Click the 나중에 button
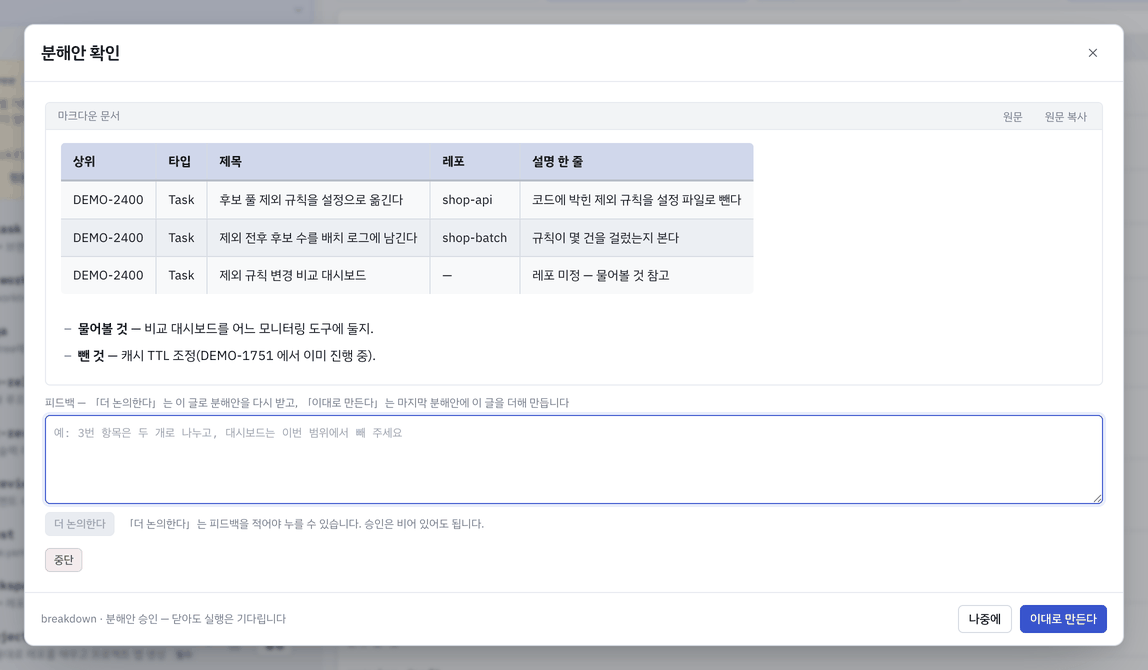This screenshot has width=1148, height=670. click(x=985, y=619)
